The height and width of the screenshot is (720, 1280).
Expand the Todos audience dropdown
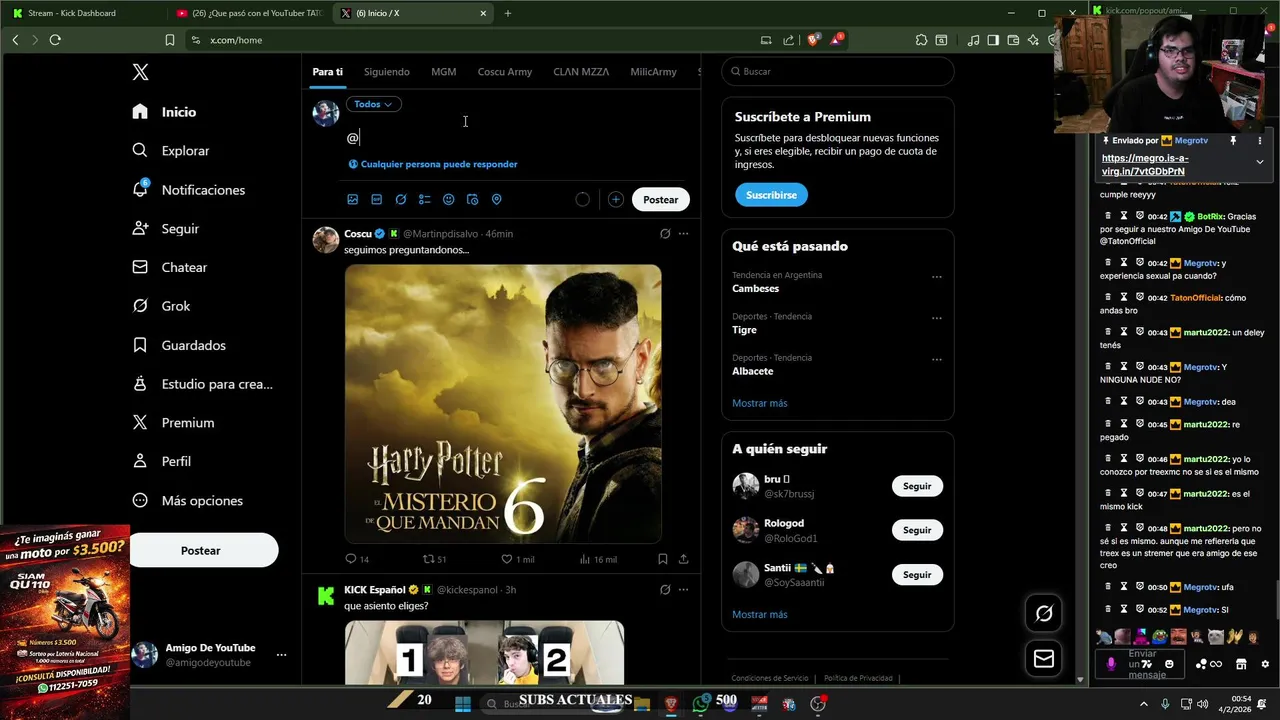(374, 104)
